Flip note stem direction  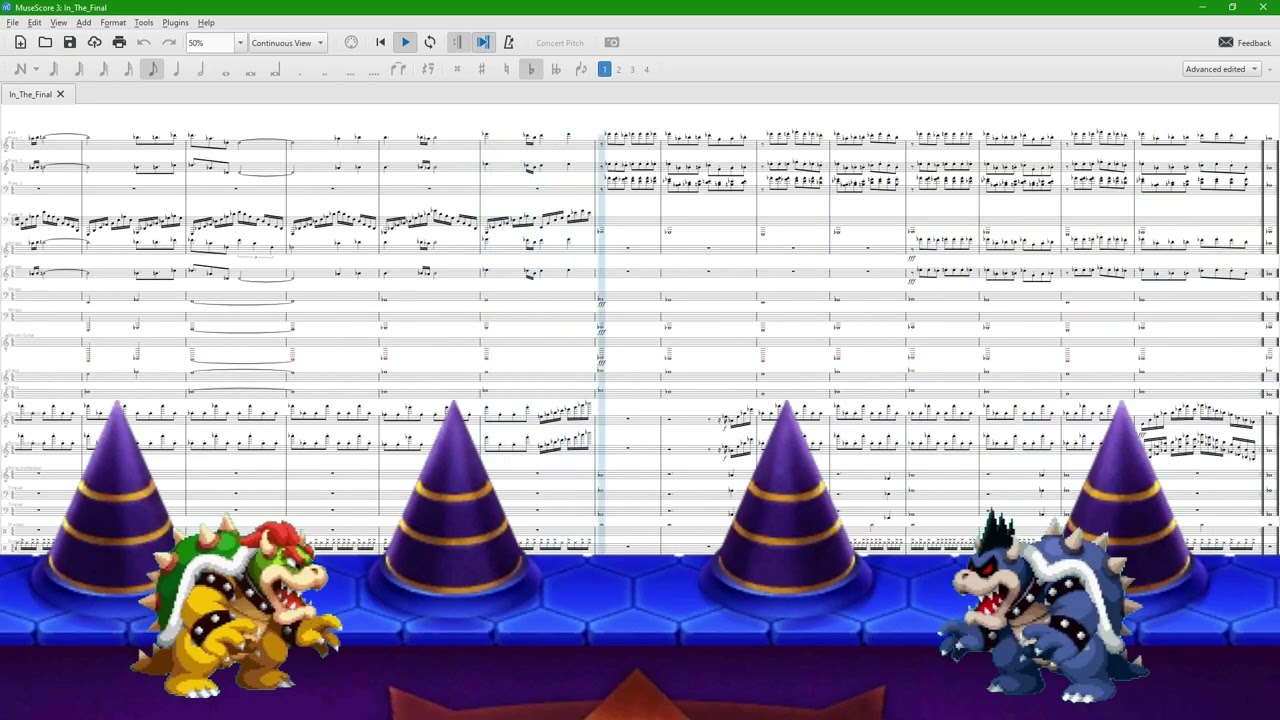click(581, 69)
